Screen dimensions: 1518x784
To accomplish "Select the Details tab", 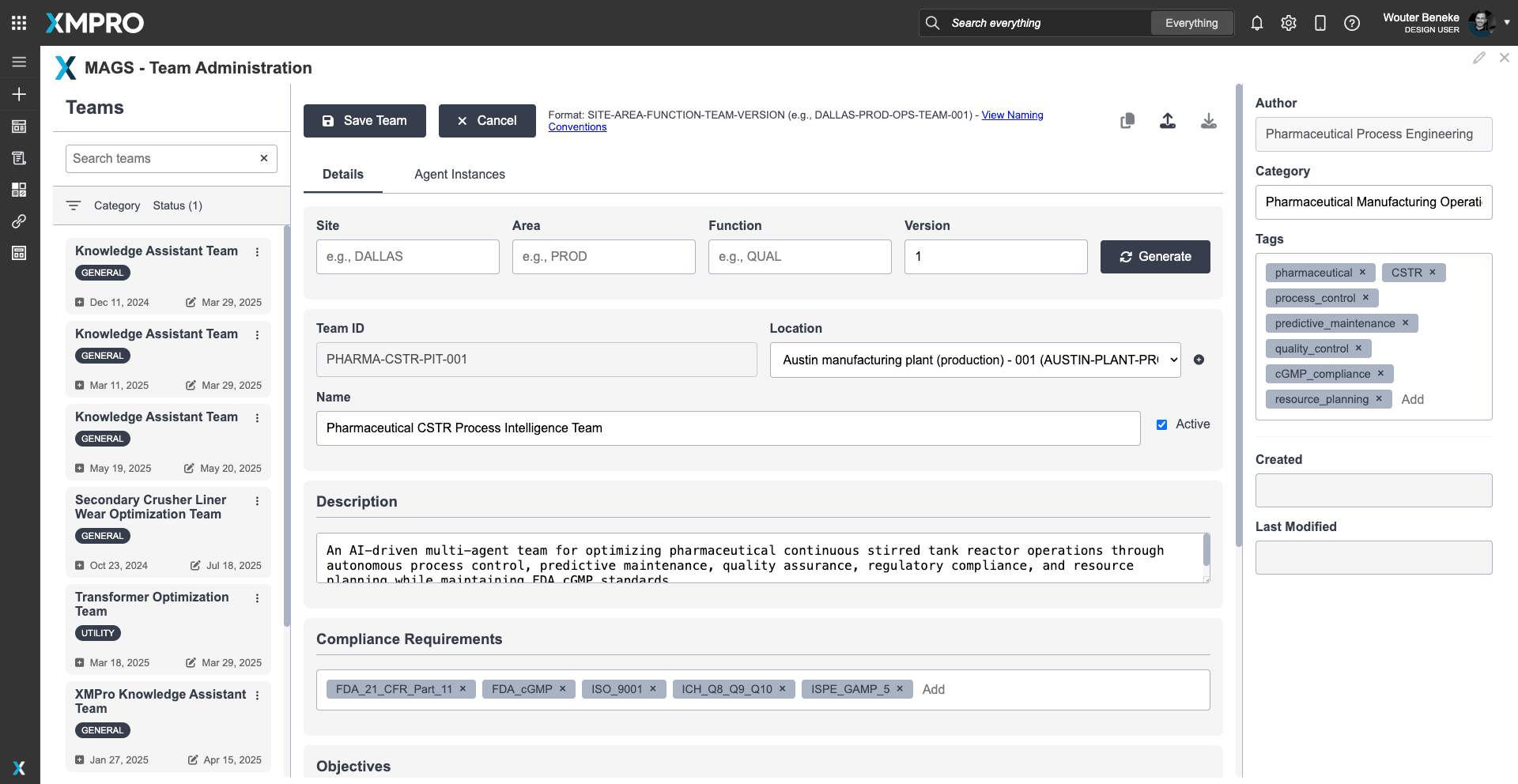I will pyautogui.click(x=342, y=175).
